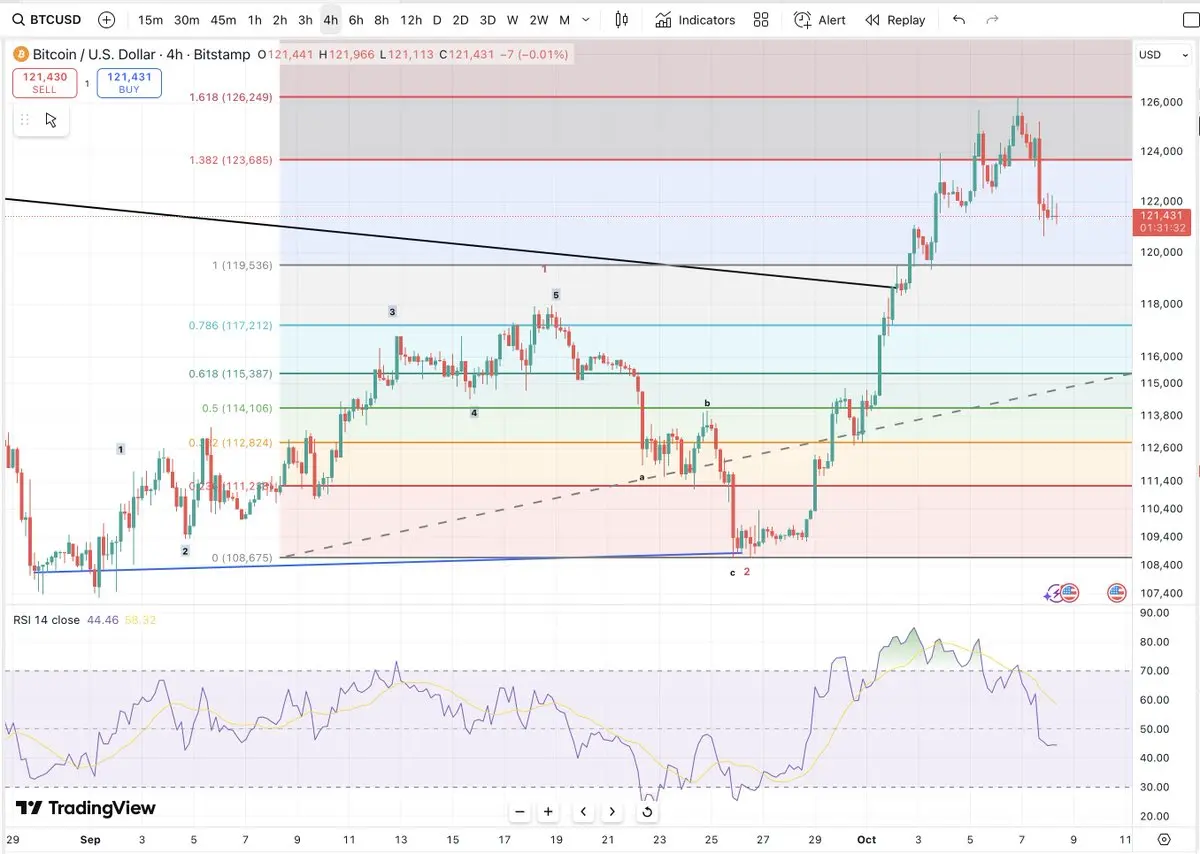
Task: Open the Indicators dialog
Action: pos(695,20)
